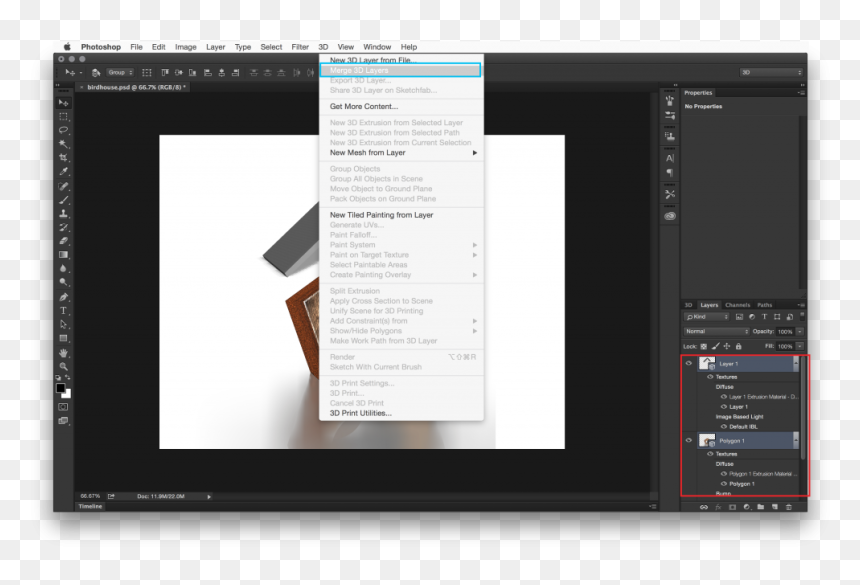Select the Healing Brush tool
Screen dimensions: 860x585
click(x=64, y=186)
